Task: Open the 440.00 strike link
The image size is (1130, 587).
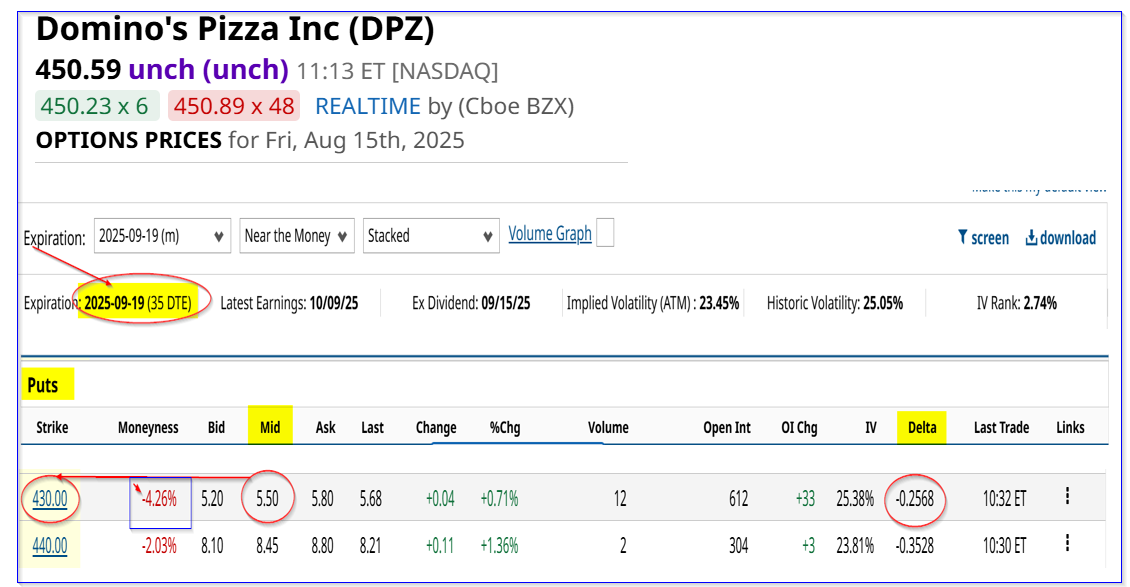Action: (50, 546)
